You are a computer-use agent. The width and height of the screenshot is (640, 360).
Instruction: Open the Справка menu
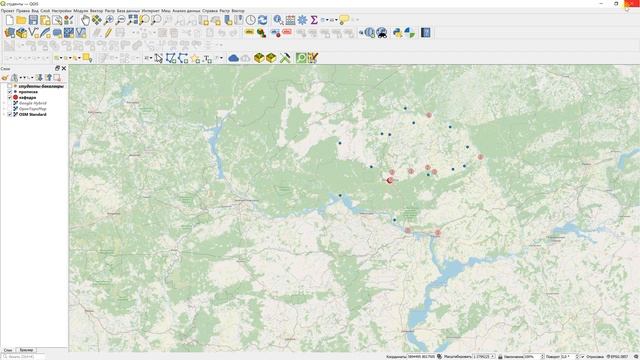click(210, 11)
